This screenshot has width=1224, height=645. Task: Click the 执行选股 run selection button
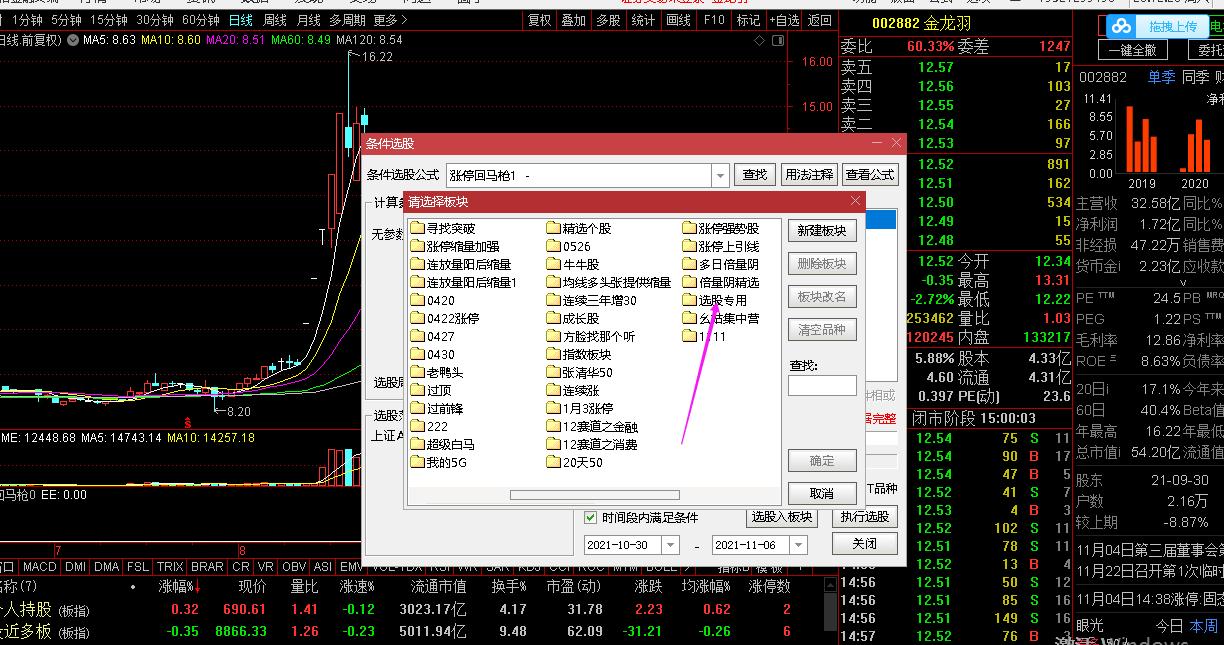[865, 518]
